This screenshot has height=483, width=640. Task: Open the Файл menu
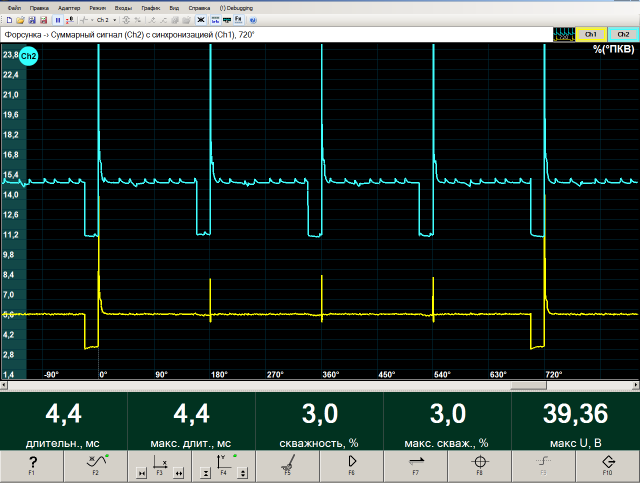pyautogui.click(x=13, y=7)
